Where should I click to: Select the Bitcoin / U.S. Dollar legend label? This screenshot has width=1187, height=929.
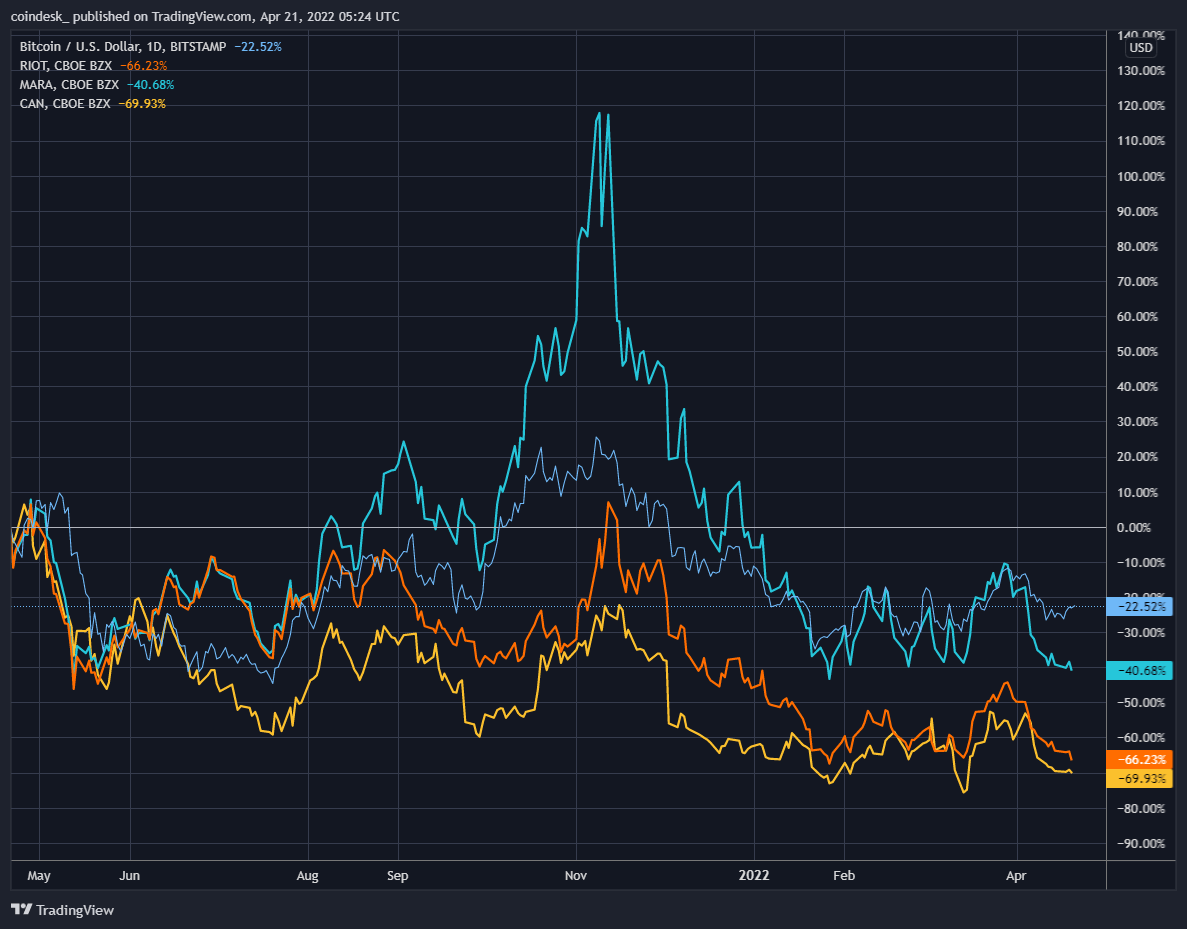tap(123, 47)
